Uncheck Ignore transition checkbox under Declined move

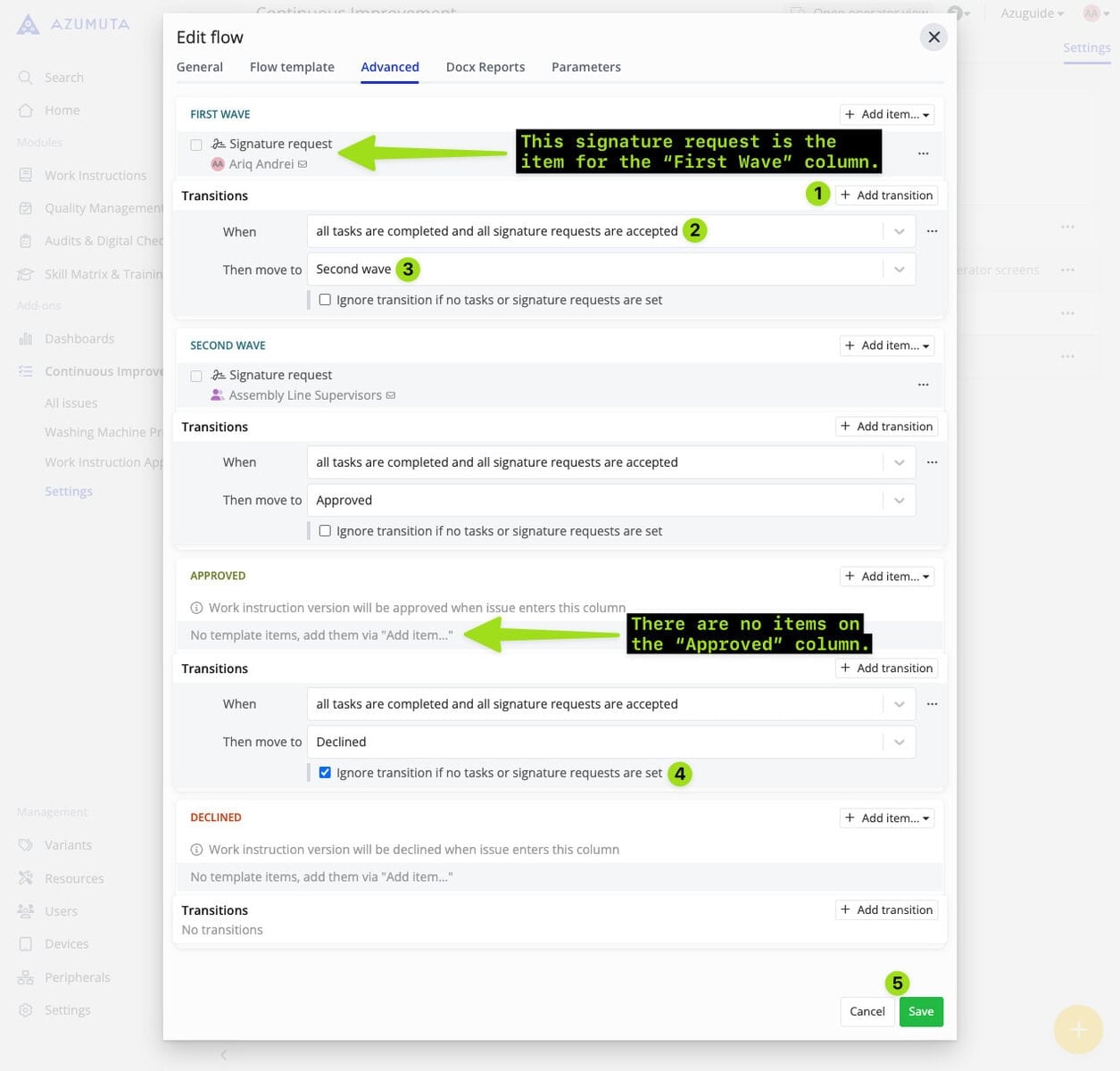click(x=325, y=773)
